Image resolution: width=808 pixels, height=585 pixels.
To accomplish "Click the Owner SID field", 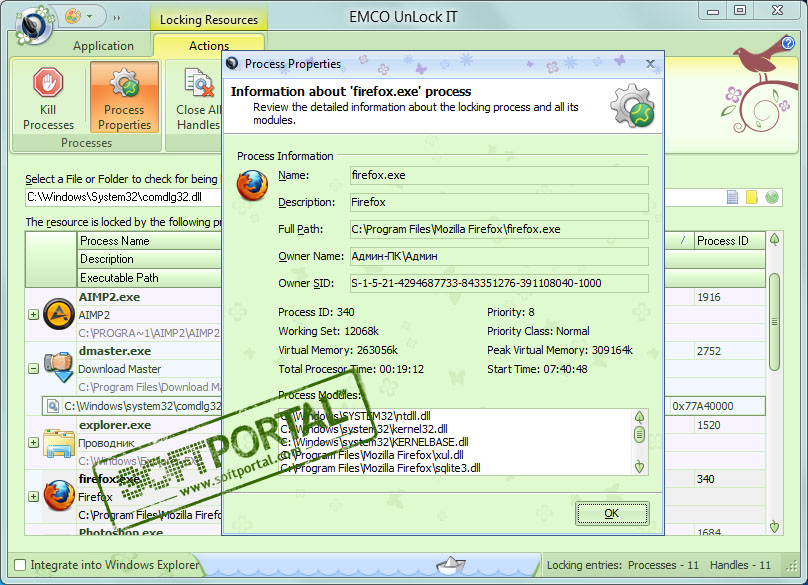I will (499, 283).
